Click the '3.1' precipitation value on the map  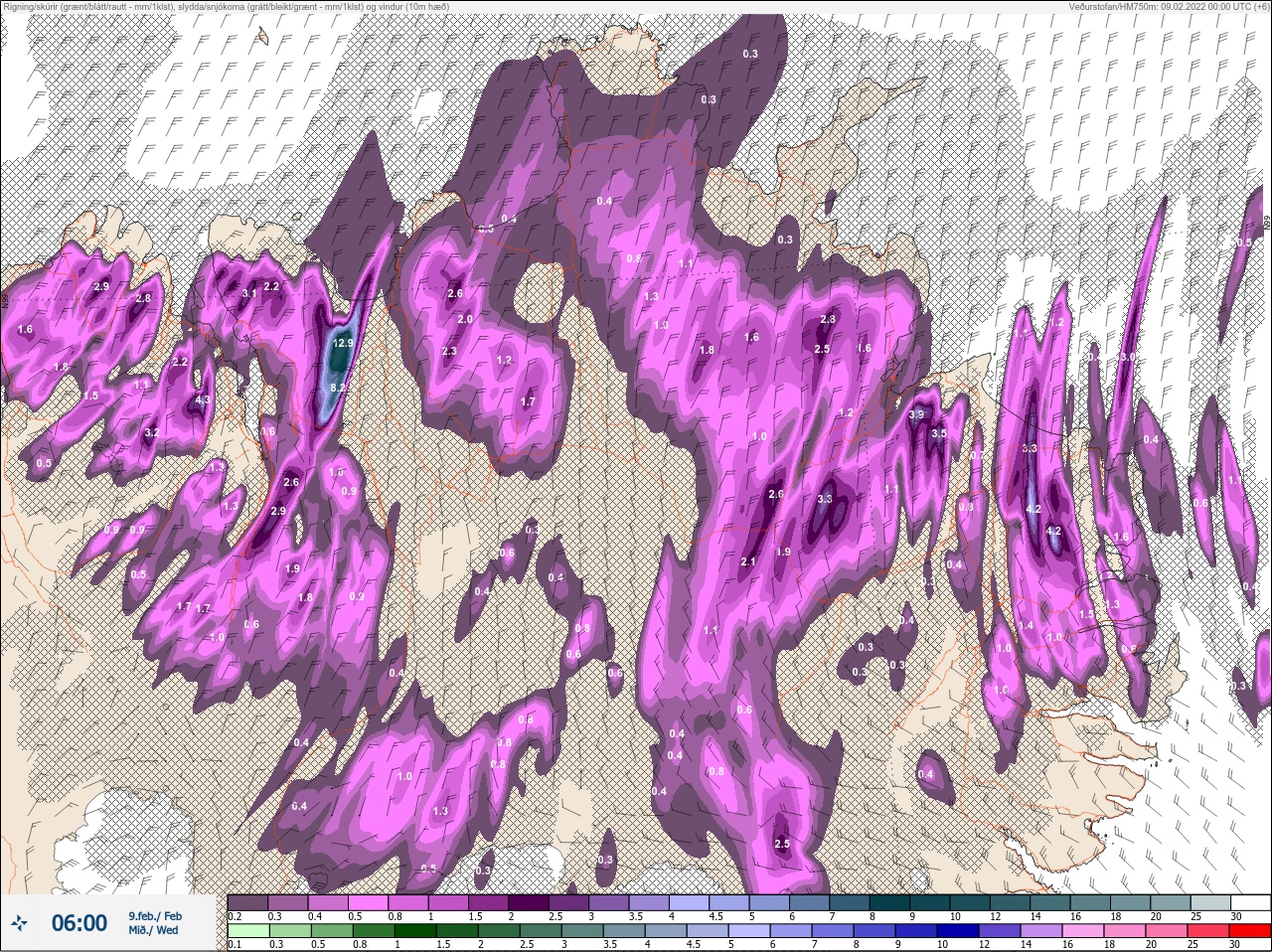pos(249,293)
